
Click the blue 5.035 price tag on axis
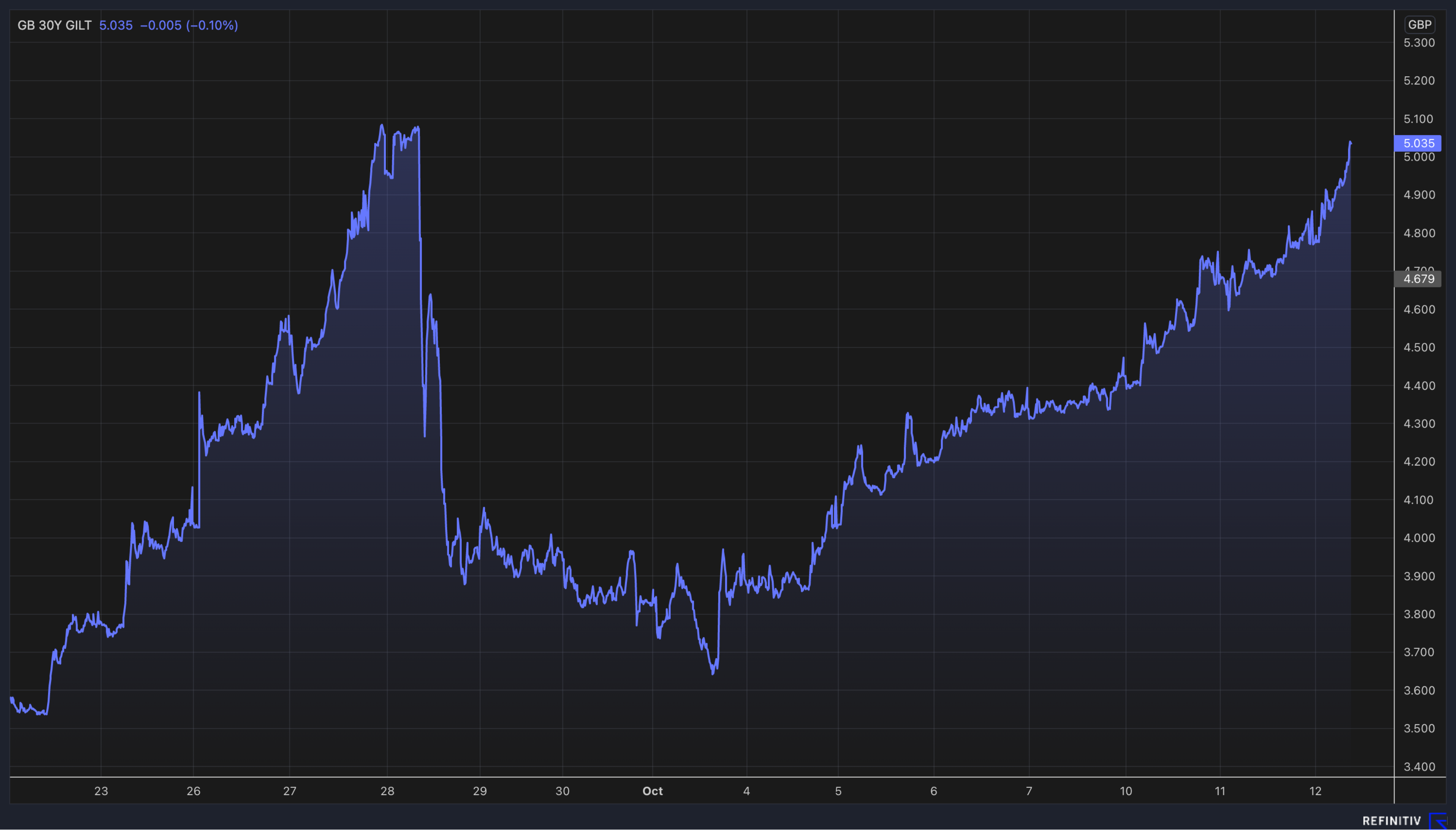pyautogui.click(x=1418, y=143)
